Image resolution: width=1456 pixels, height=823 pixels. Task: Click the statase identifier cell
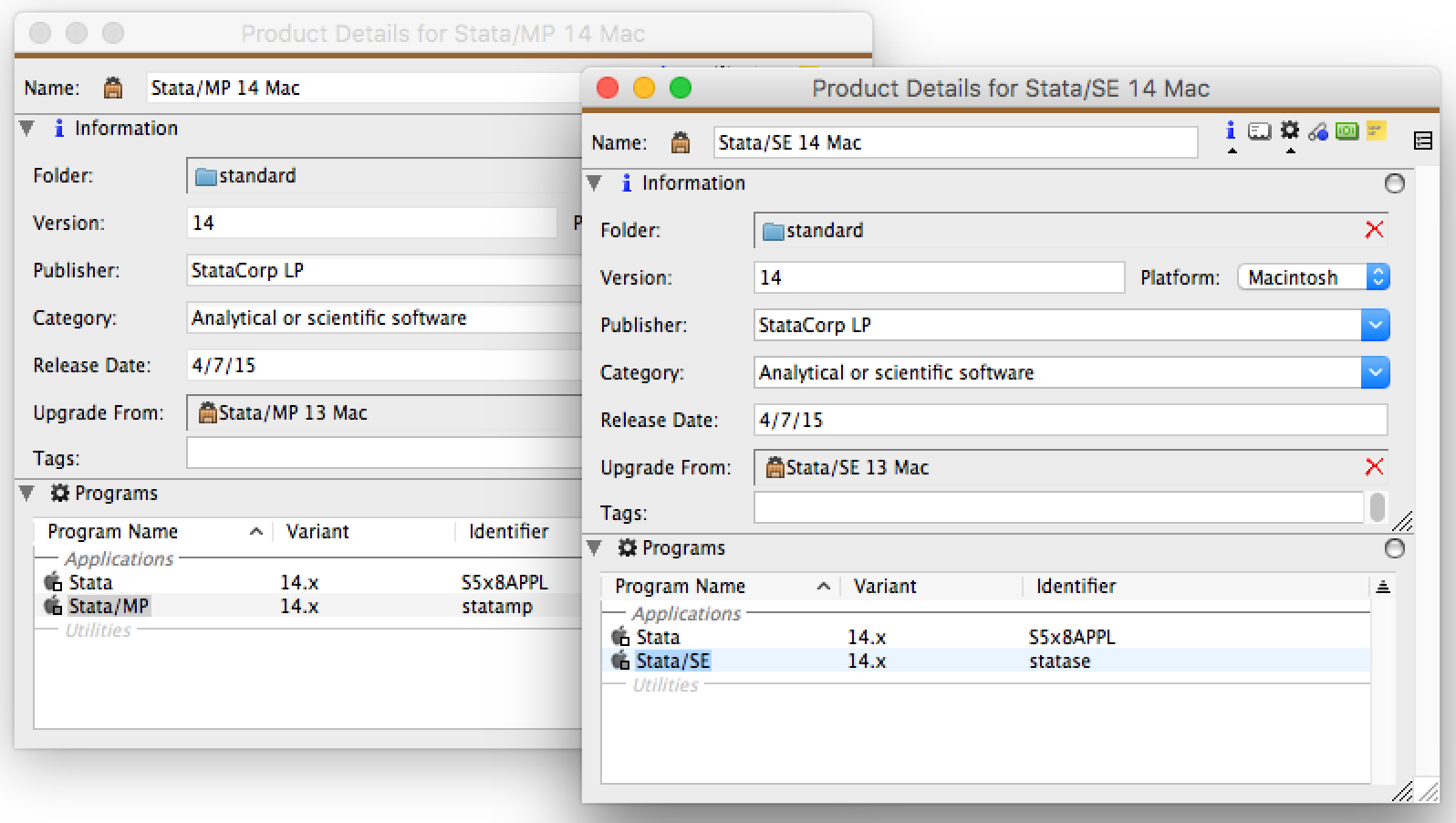[x=1059, y=661]
